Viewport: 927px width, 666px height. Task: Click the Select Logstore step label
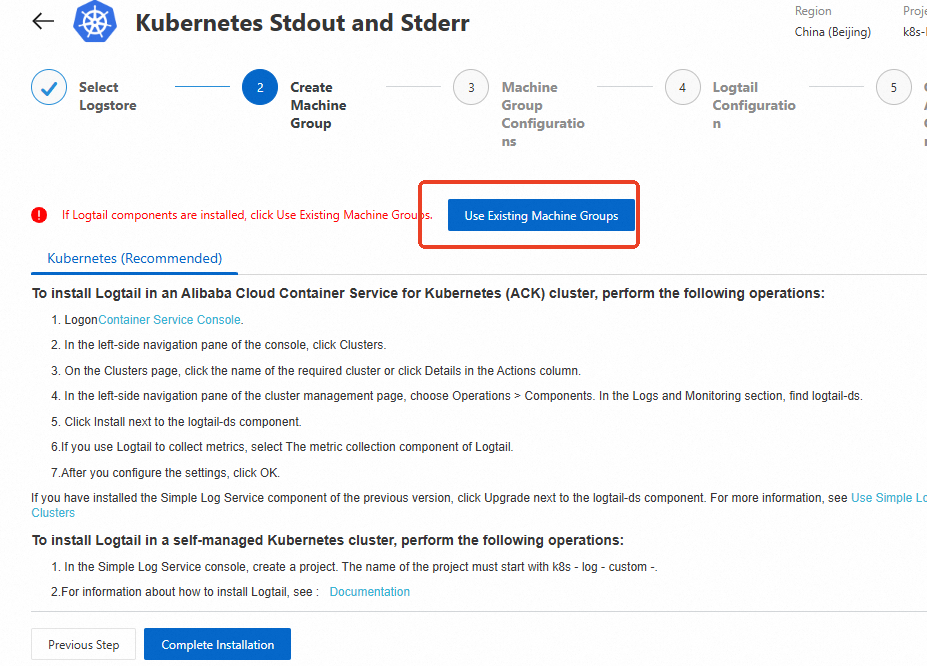pos(107,96)
